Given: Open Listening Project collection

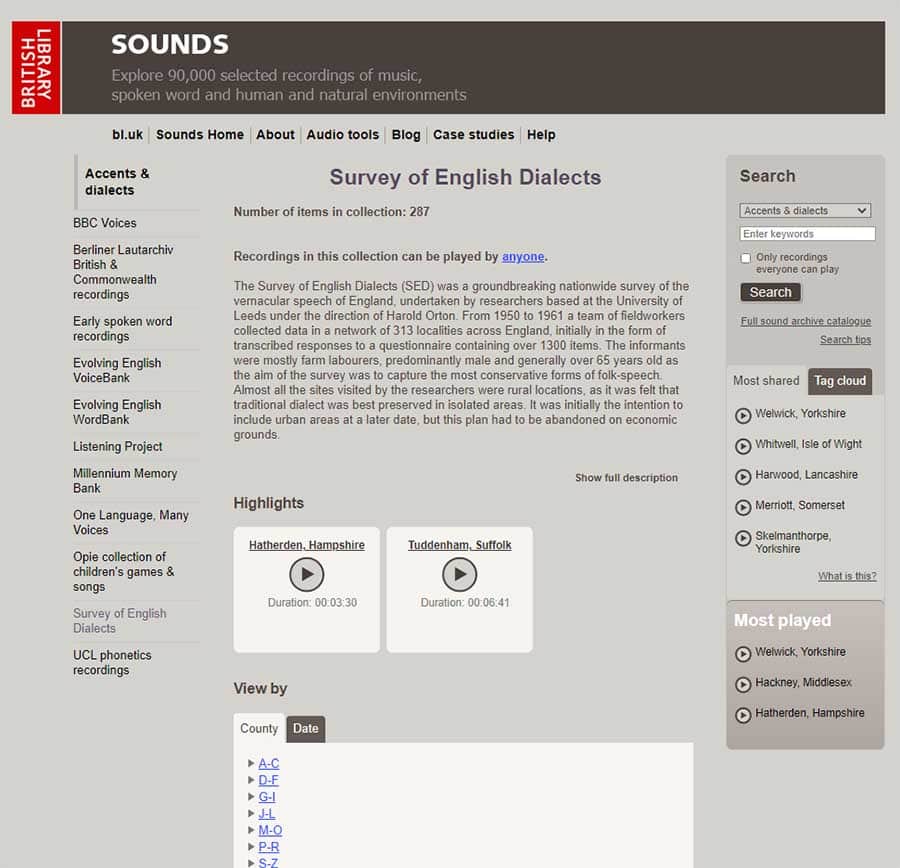Looking at the screenshot, I should [x=117, y=447].
